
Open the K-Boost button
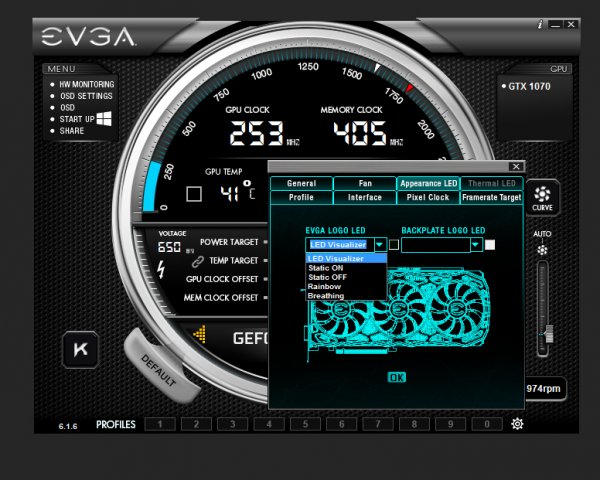click(80, 349)
